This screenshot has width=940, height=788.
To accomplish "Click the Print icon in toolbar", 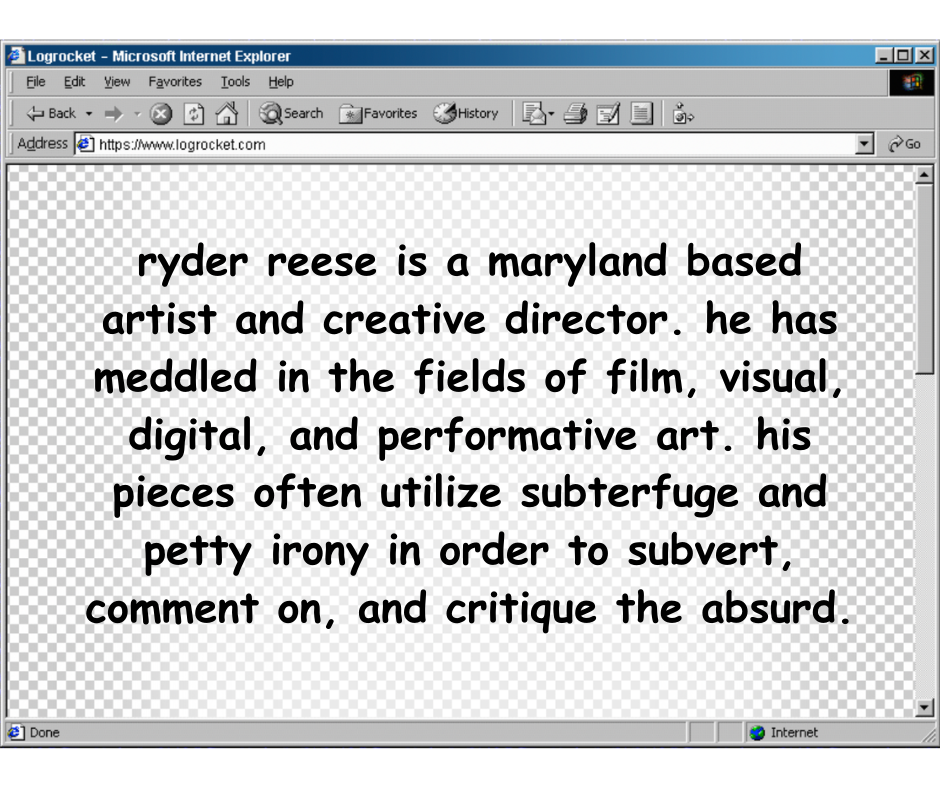I will pos(575,114).
